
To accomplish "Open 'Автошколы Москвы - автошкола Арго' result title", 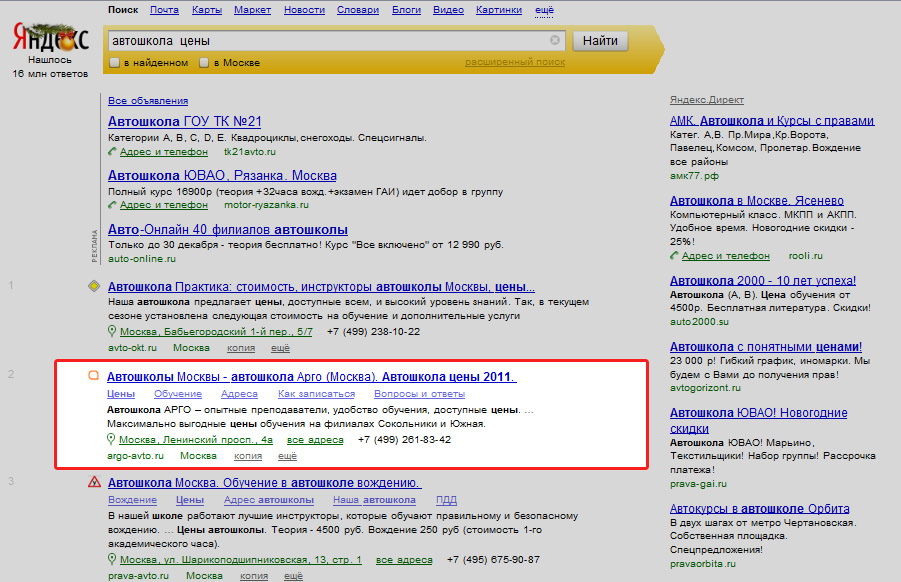I will tap(311, 376).
